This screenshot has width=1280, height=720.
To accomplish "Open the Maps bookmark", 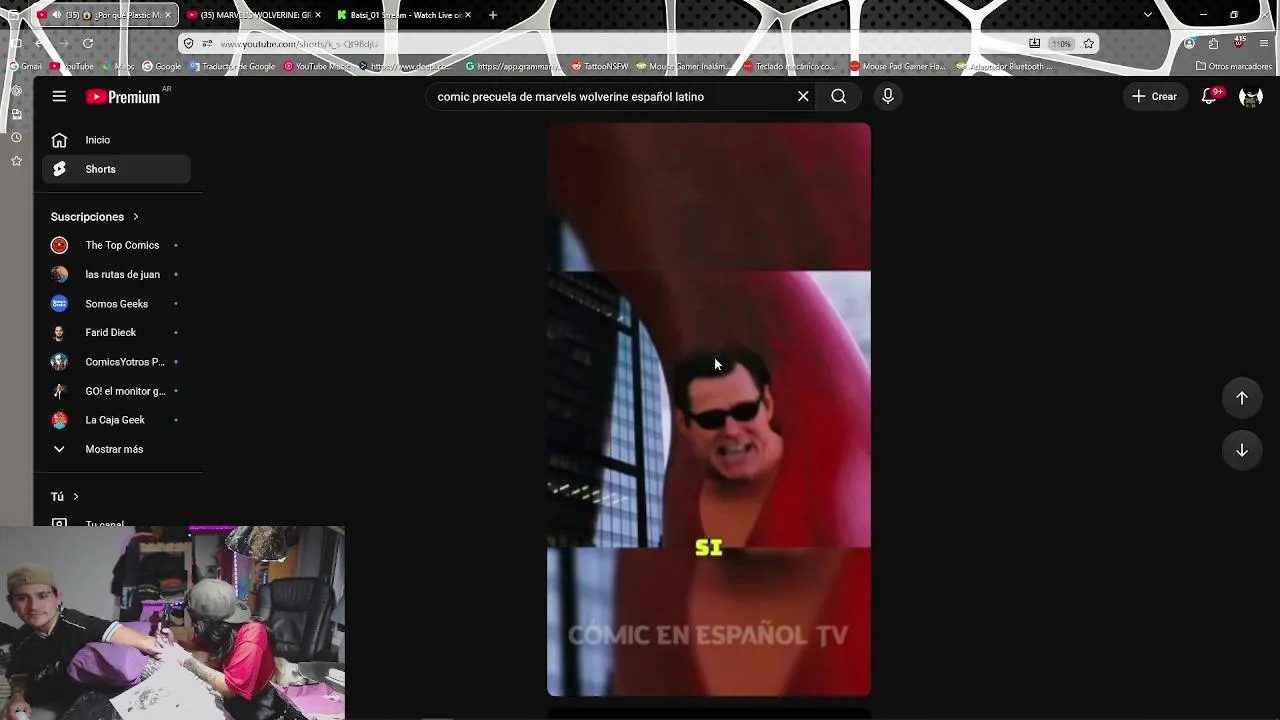I will (x=119, y=66).
